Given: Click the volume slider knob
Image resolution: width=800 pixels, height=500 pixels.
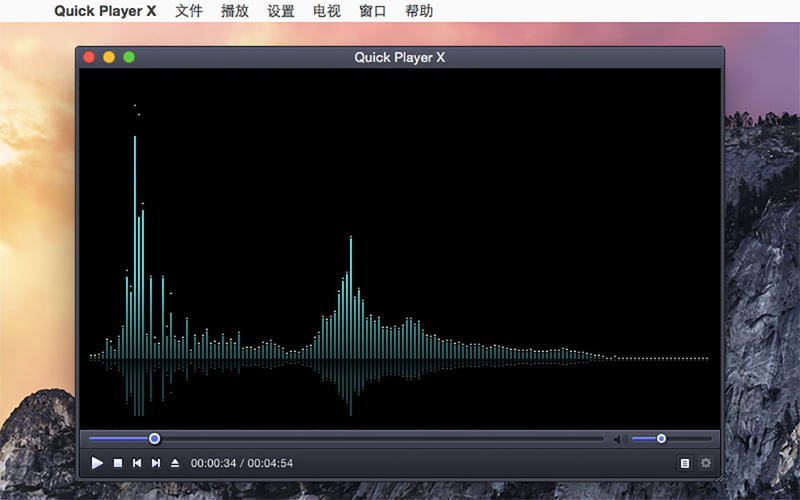Looking at the screenshot, I should click(661, 438).
